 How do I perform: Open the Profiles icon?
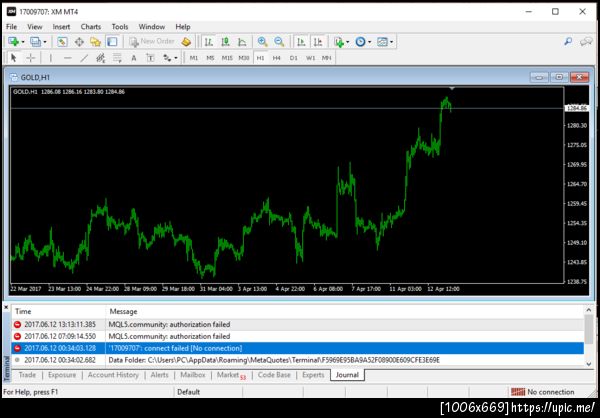[x=36, y=42]
